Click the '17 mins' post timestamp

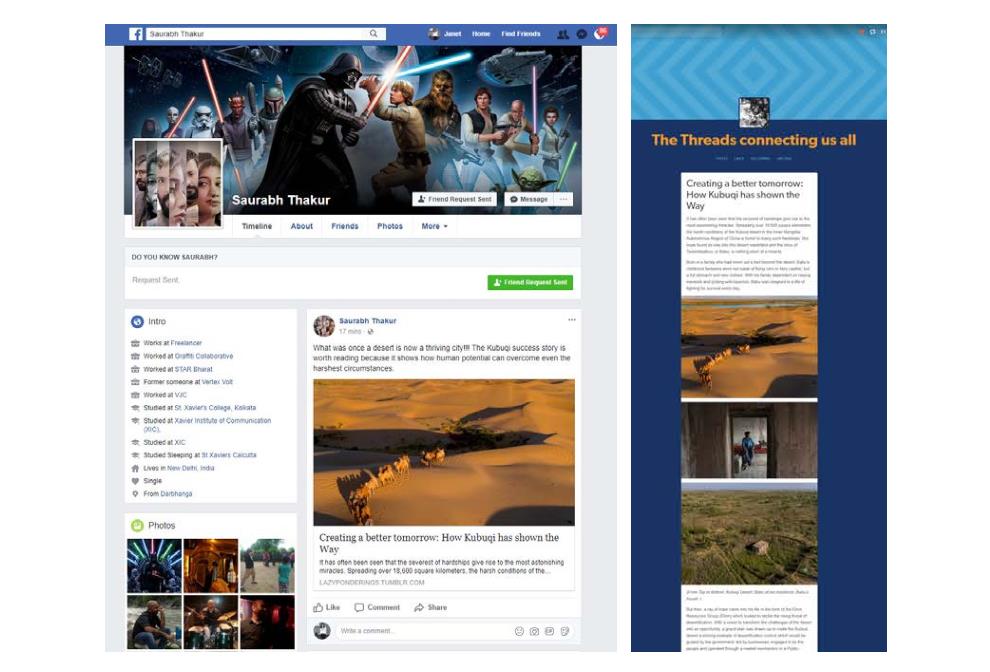coord(350,332)
